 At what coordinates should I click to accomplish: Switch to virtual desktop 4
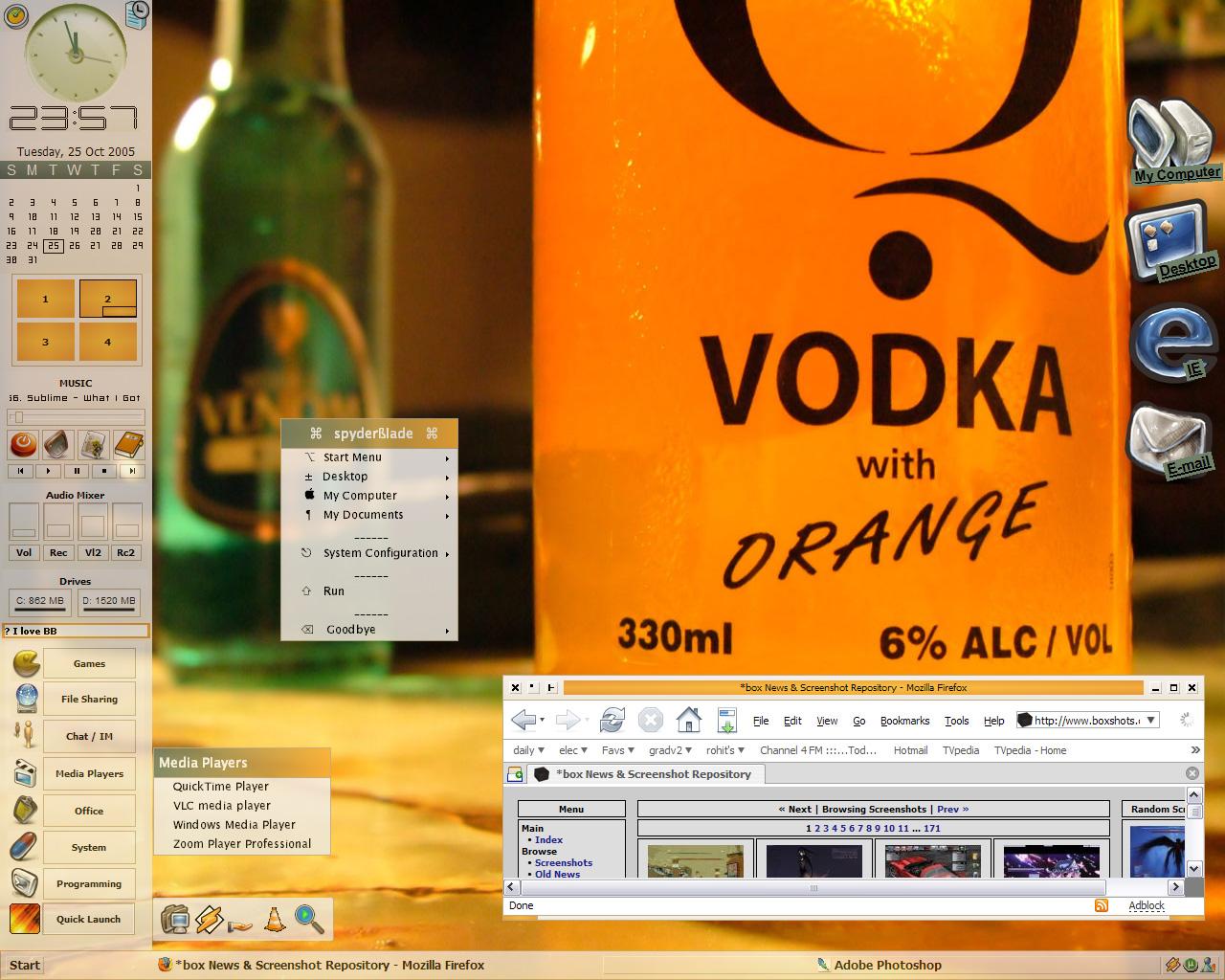pos(107,342)
